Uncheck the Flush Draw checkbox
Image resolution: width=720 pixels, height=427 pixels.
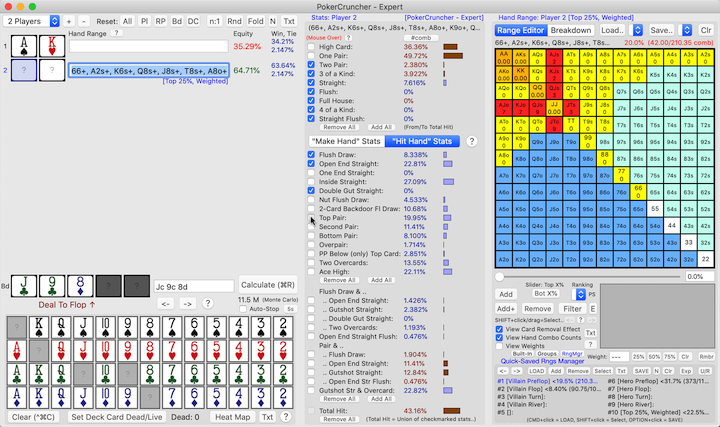(311, 155)
